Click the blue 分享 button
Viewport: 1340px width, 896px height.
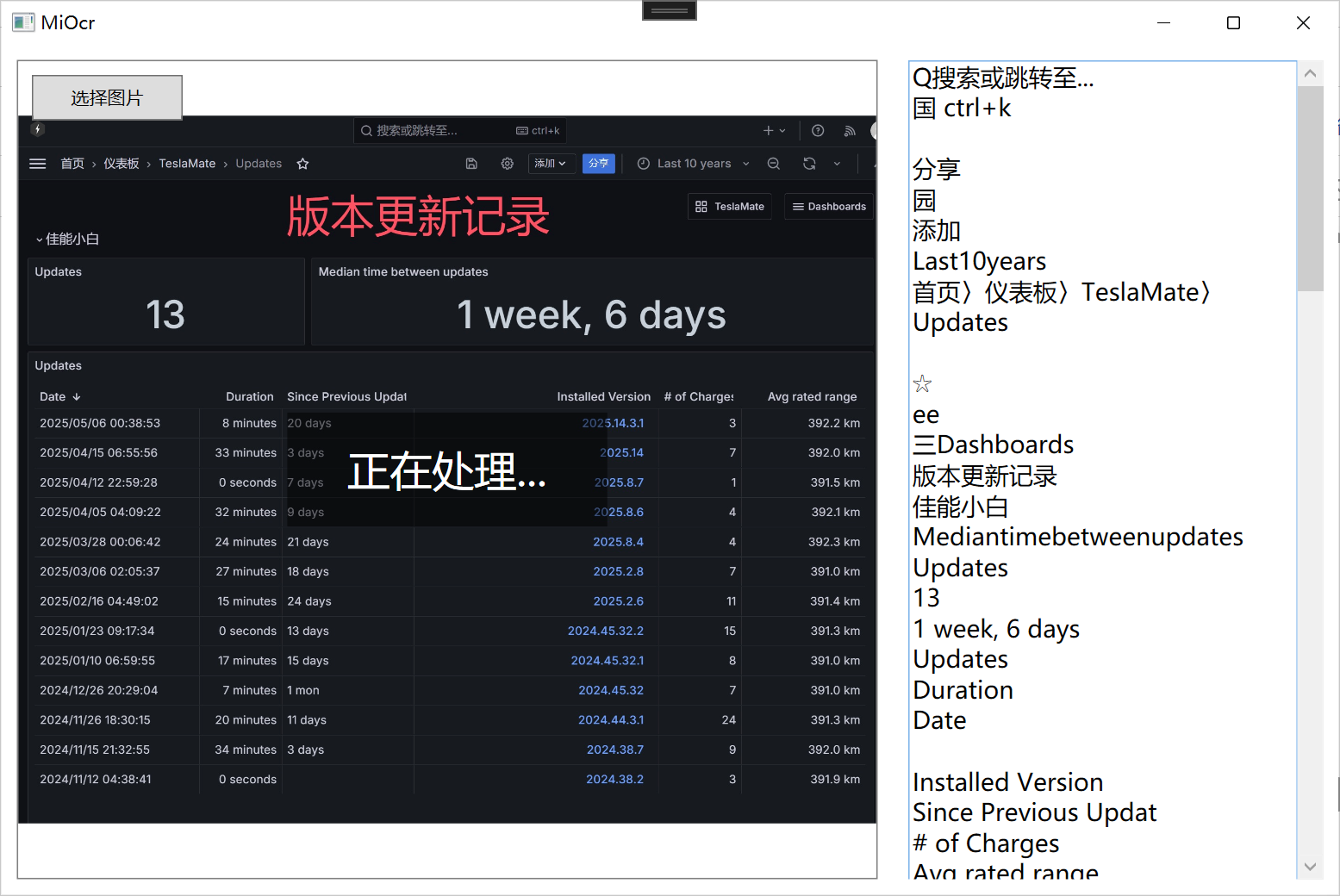599,164
